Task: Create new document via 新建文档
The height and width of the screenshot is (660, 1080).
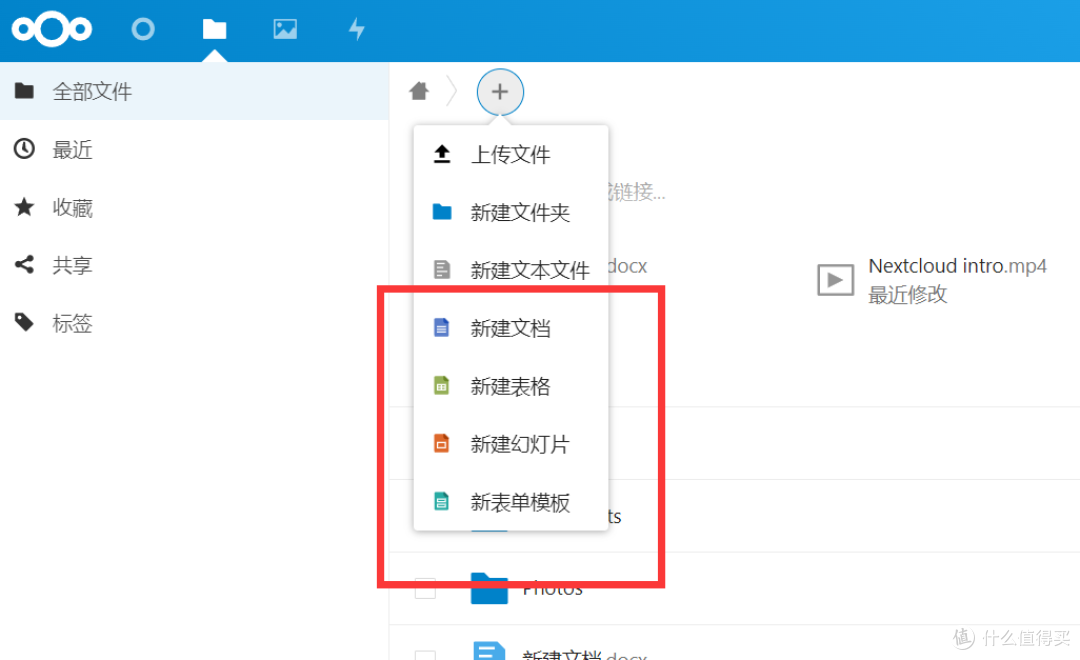Action: coord(510,328)
